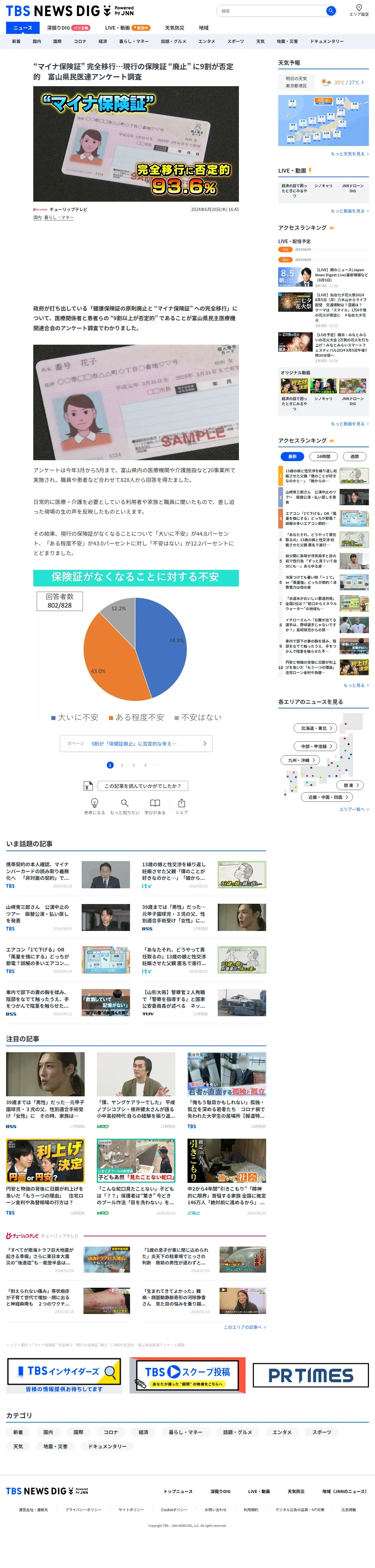375x1568 pixels.
Task: Open the エンタメ category pill at bottom
Action: 282,1432
